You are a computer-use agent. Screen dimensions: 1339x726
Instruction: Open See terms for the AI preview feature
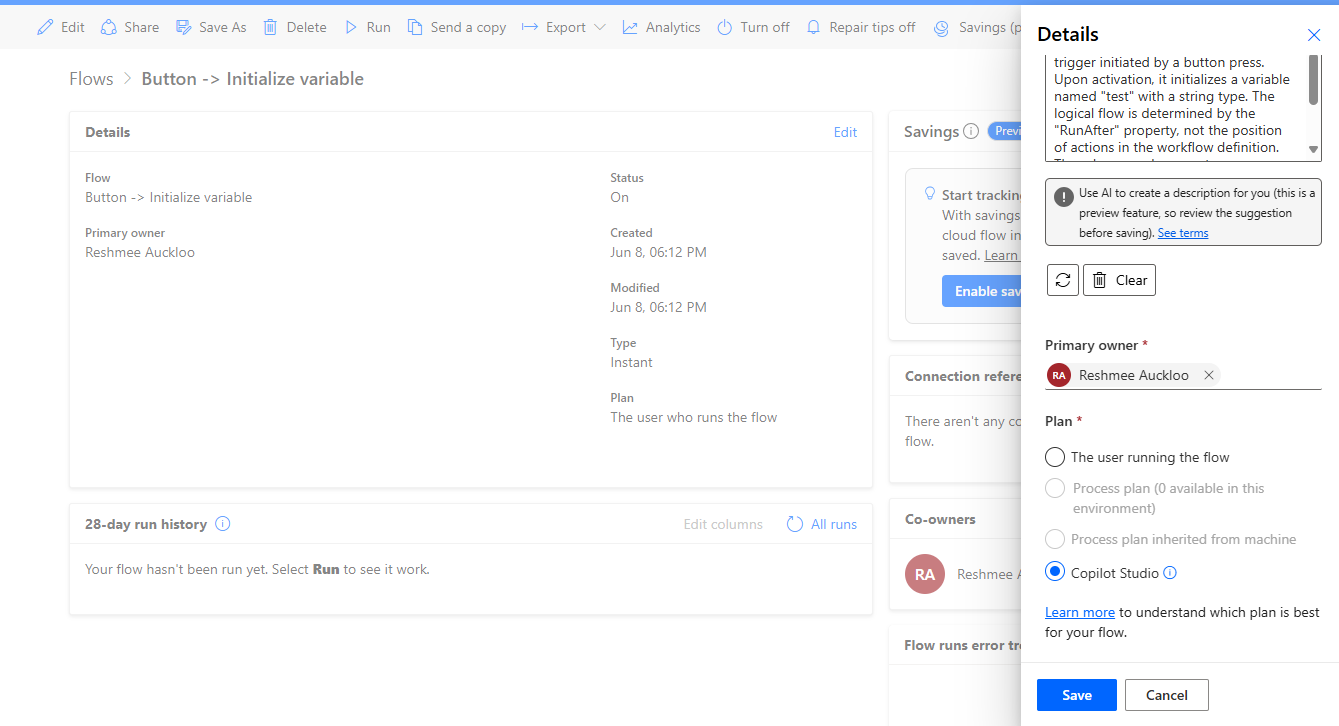click(x=1183, y=232)
